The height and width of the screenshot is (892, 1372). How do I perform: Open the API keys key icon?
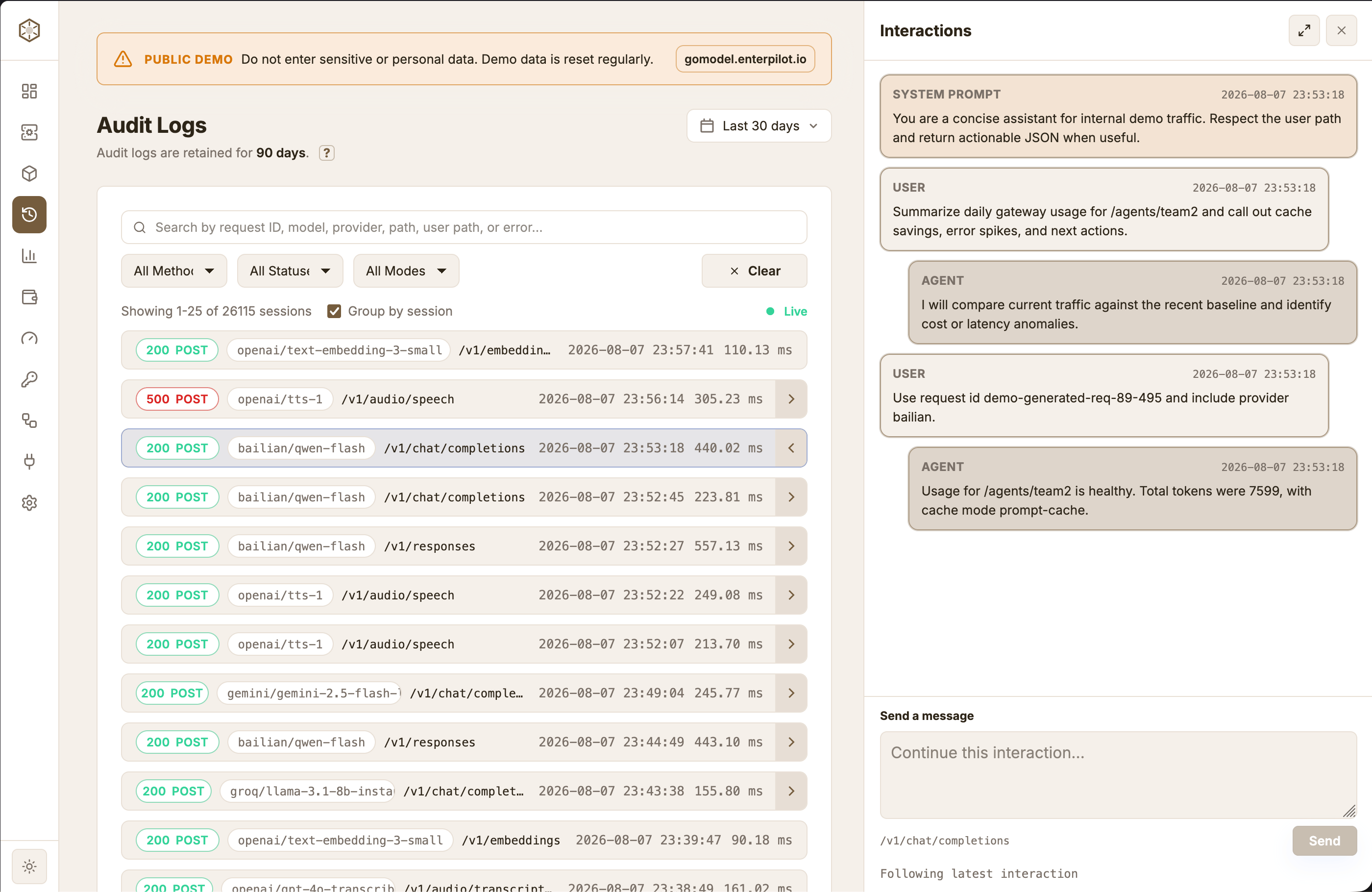(29, 379)
